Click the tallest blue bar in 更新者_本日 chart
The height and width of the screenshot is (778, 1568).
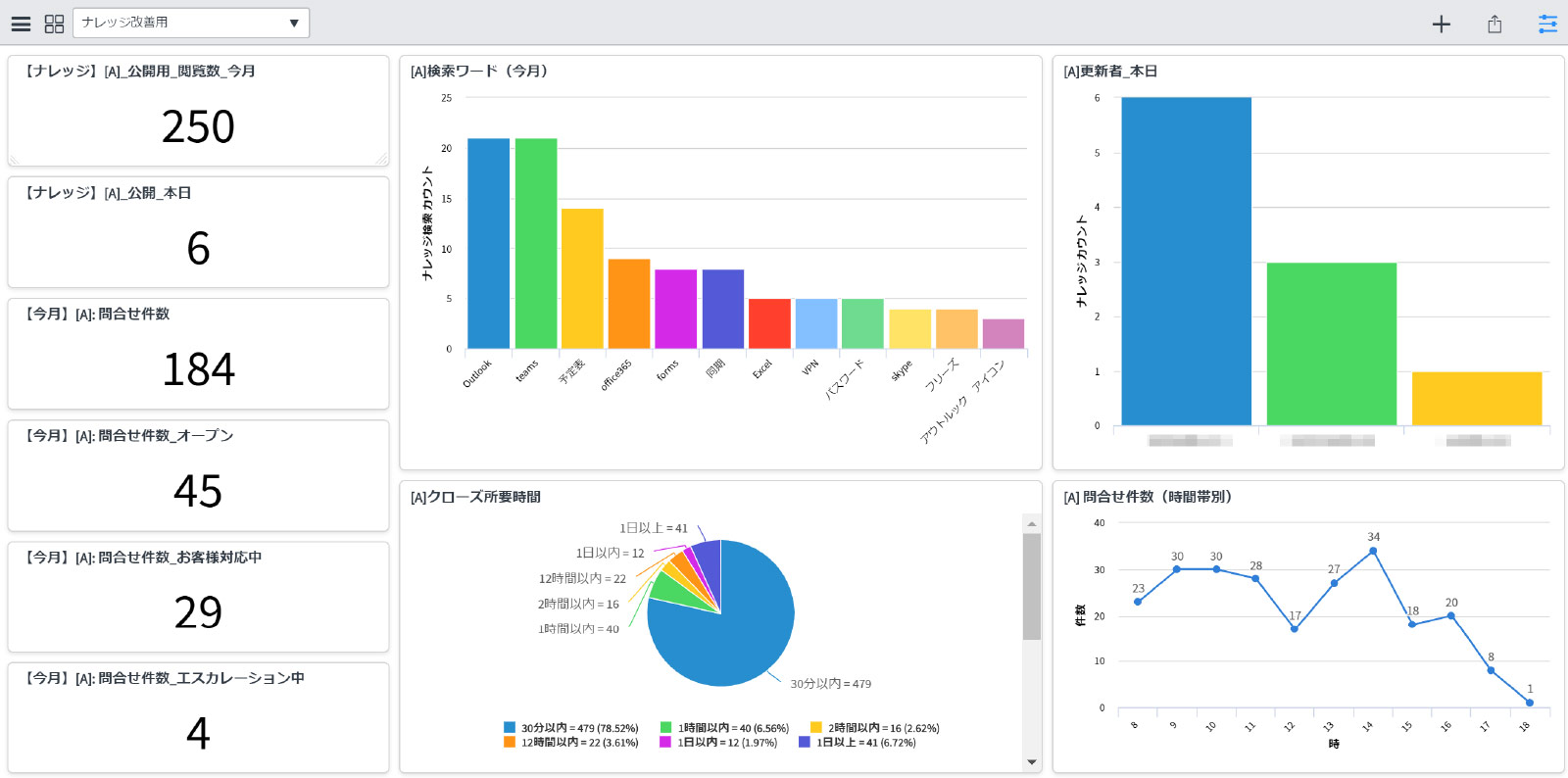[x=1186, y=262]
